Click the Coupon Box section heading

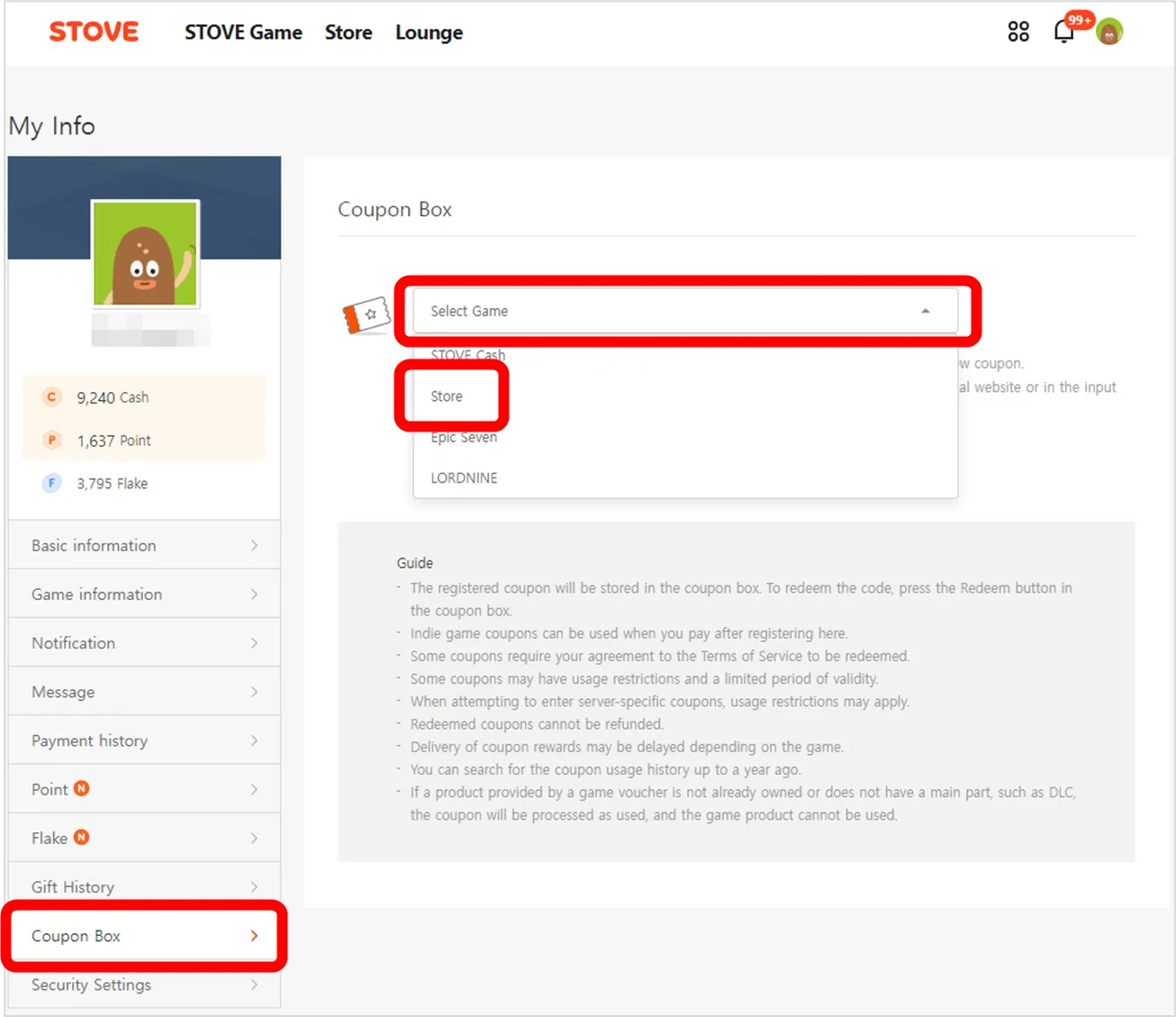click(394, 209)
